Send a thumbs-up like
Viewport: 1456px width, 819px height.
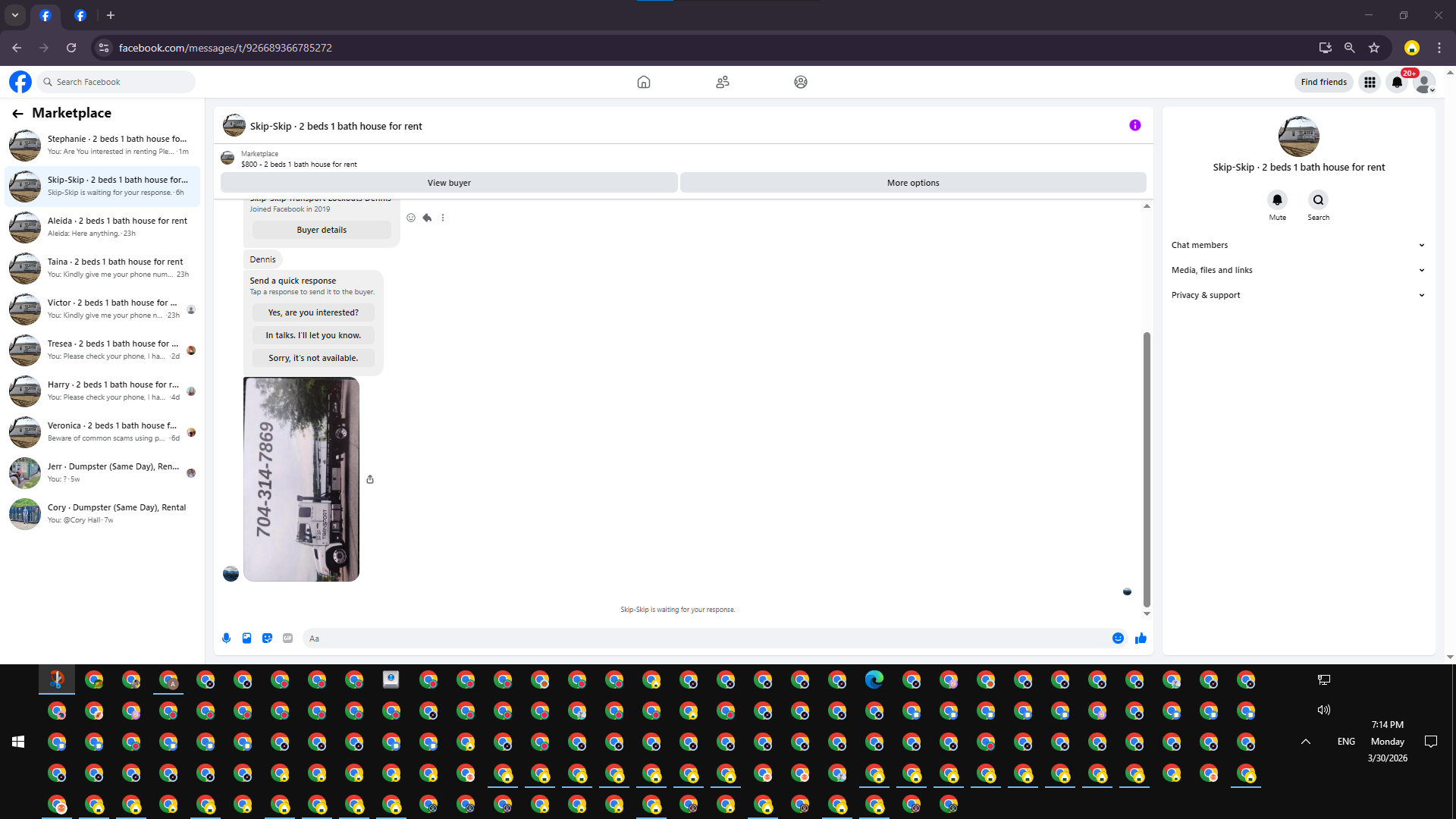point(1141,639)
